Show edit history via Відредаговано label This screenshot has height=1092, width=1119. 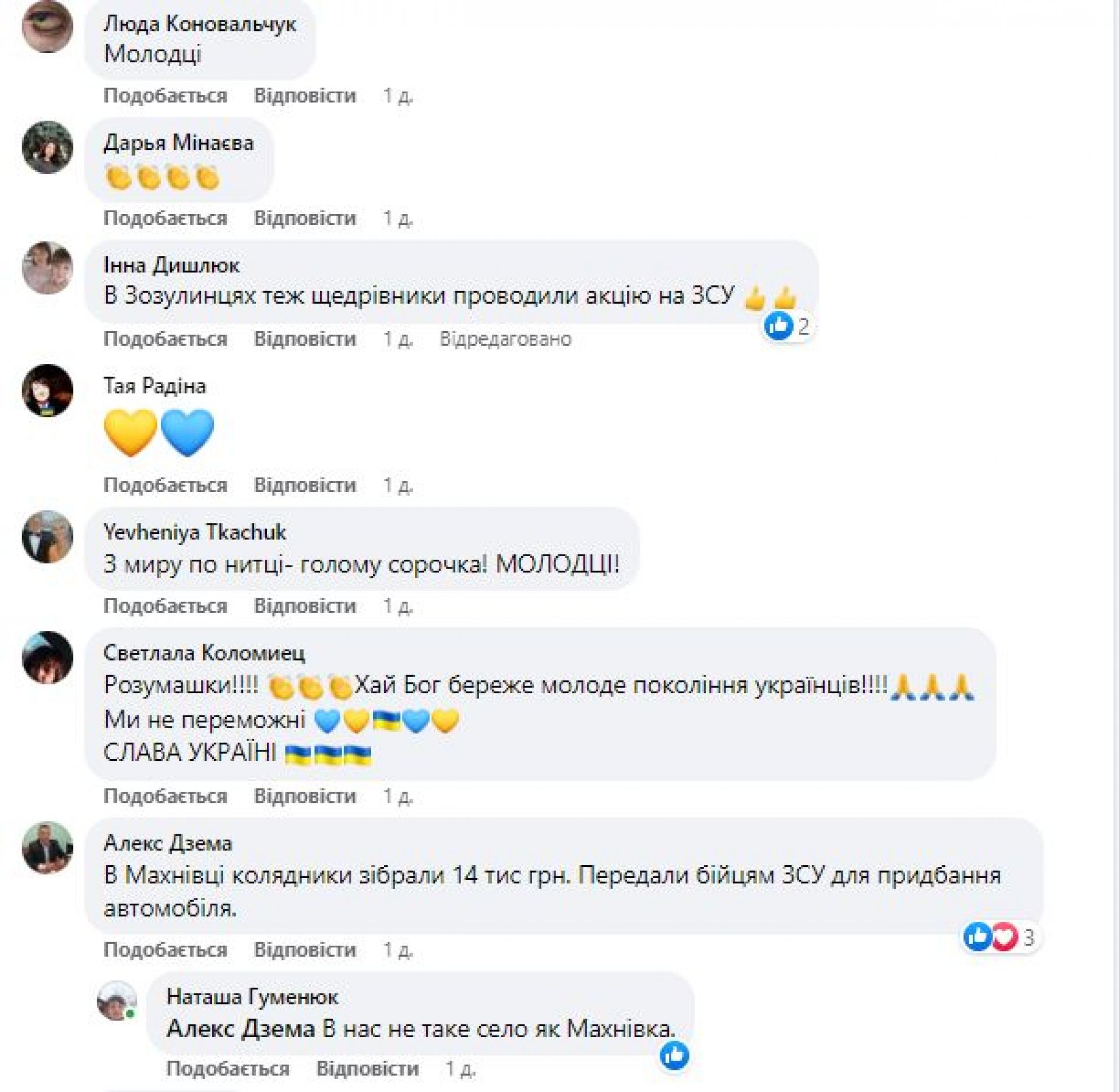pos(505,339)
